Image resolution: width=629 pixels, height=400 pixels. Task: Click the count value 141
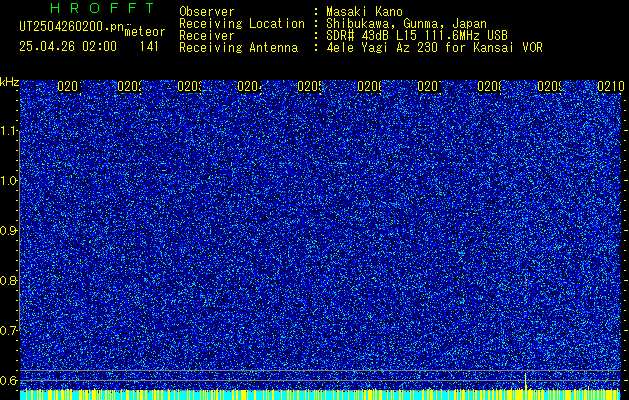(x=149, y=47)
